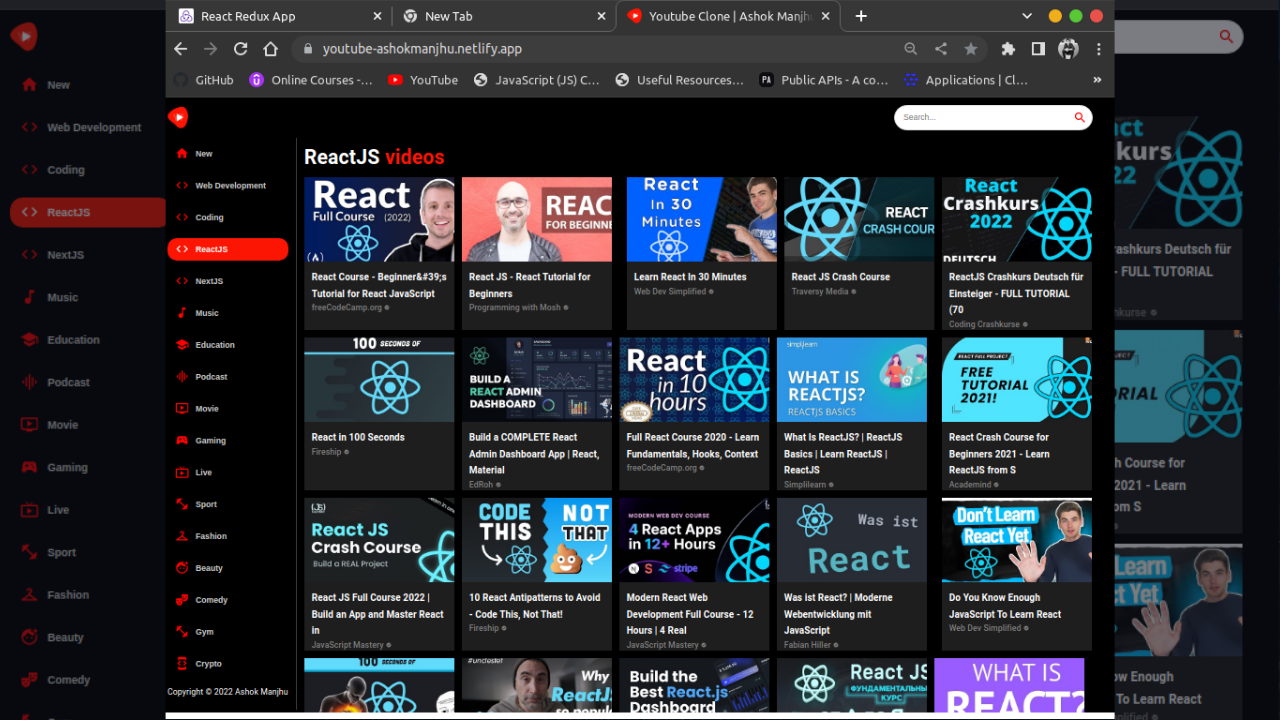Screen dimensions: 1280x720
Task: Open the Code This Not That thumbnail
Action: click(x=537, y=540)
